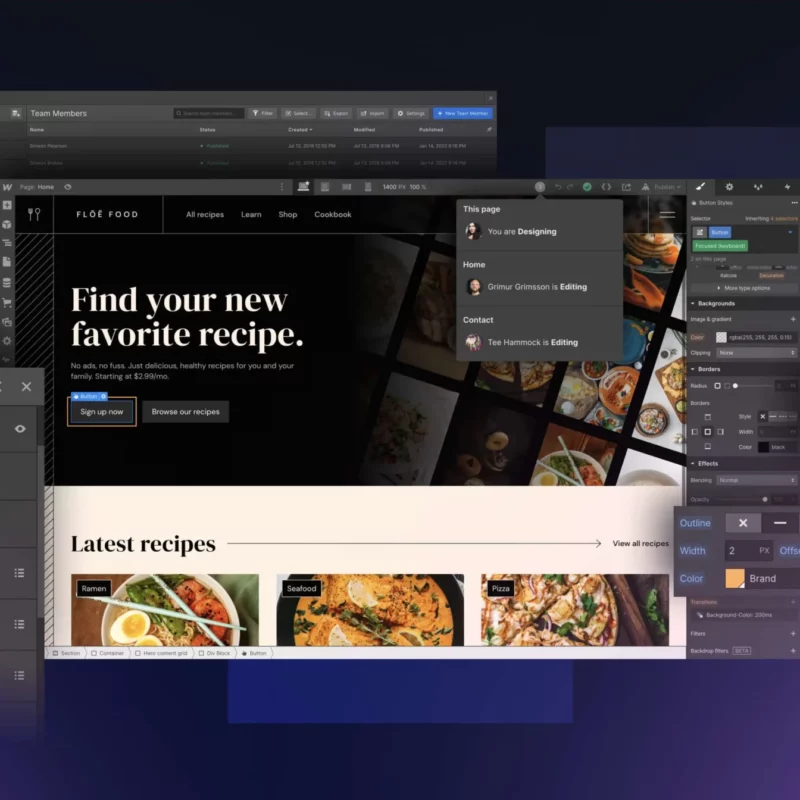Select the top border side toggle
This screenshot has height=800, width=800.
pos(708,417)
